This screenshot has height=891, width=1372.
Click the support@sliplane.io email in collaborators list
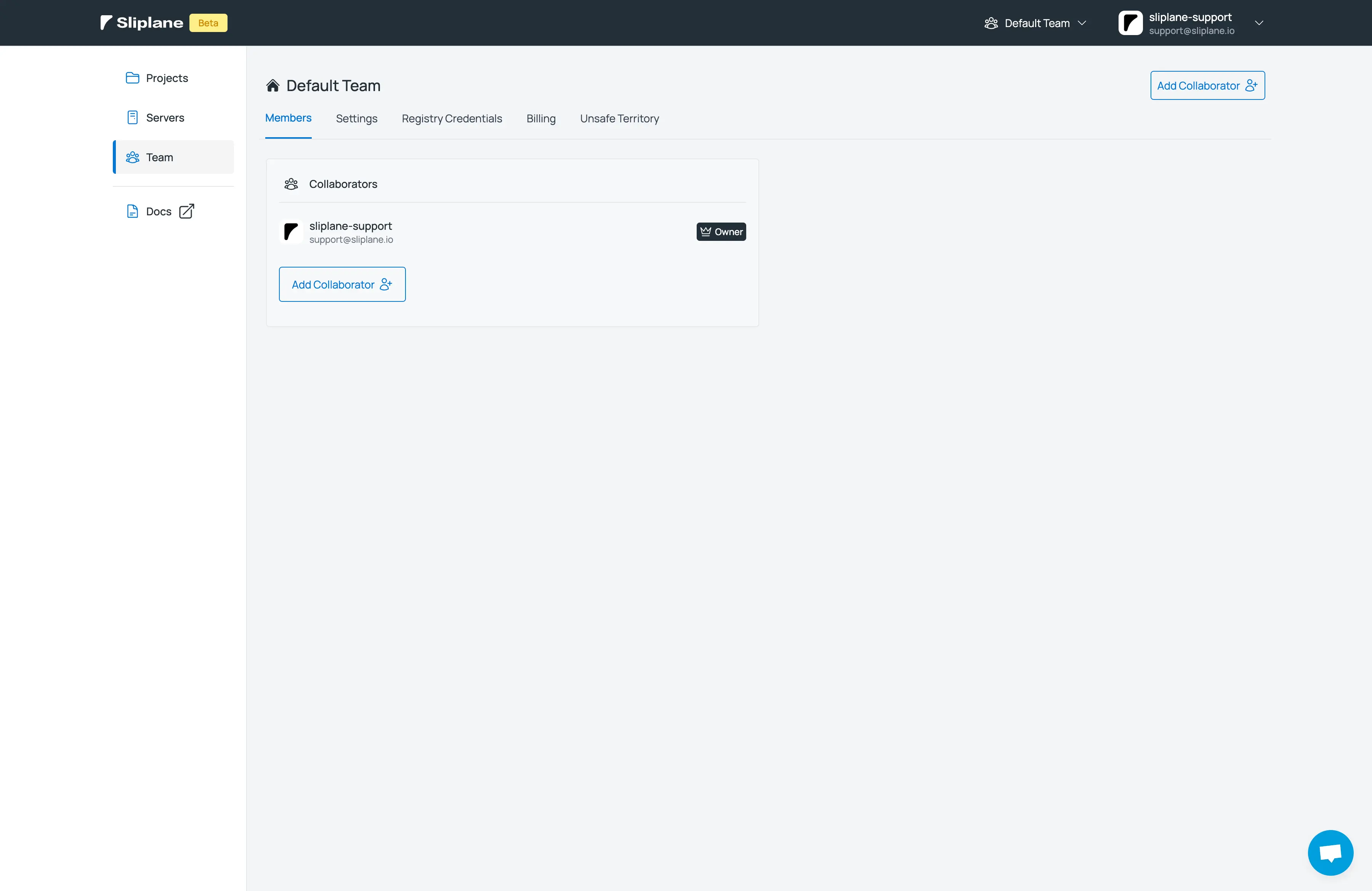351,240
